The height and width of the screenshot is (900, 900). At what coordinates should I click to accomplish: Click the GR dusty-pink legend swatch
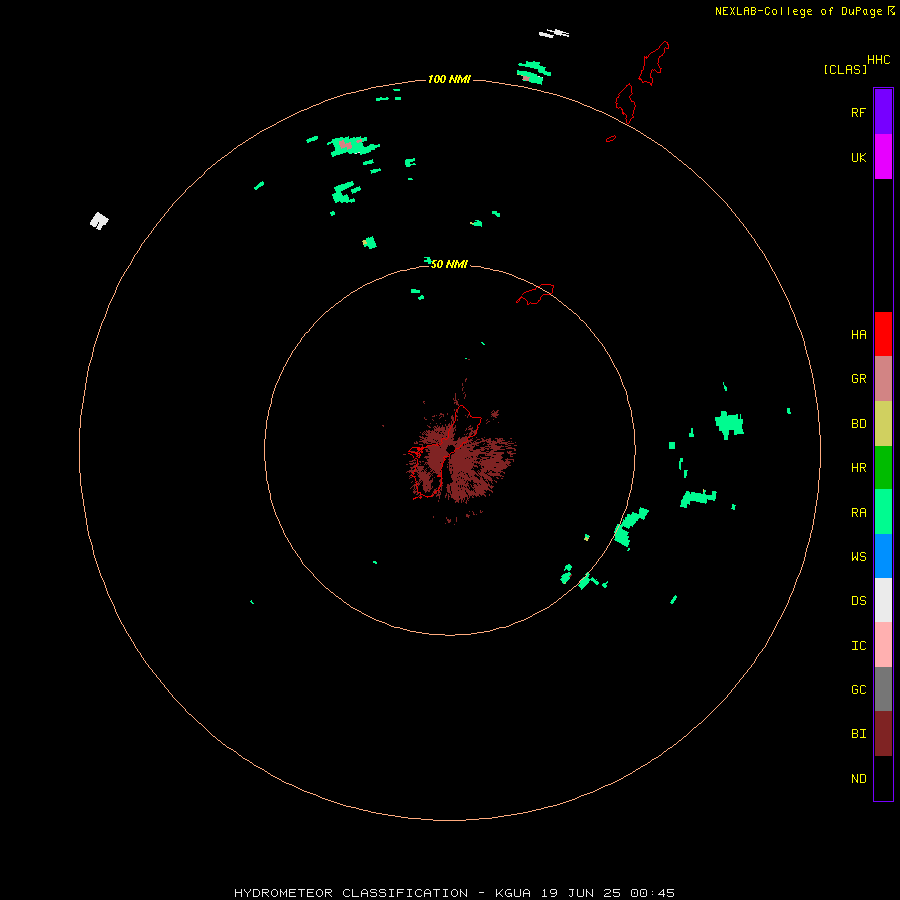(x=883, y=379)
